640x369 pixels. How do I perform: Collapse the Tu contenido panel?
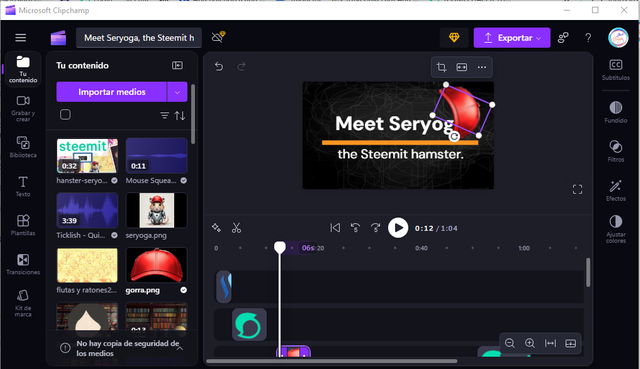pos(177,65)
